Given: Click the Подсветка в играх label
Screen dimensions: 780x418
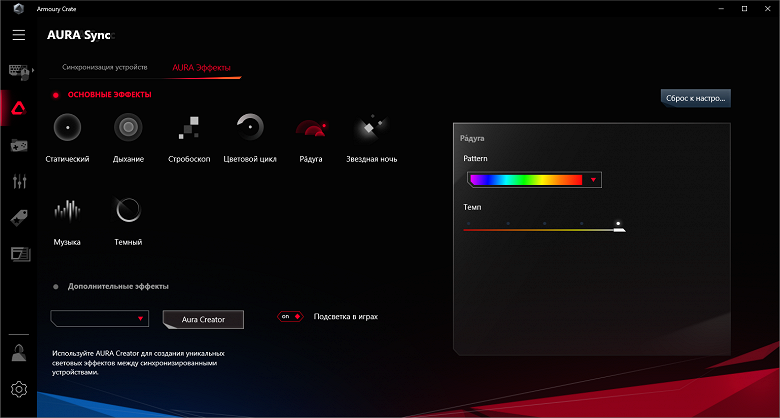Looking at the screenshot, I should 346,316.
